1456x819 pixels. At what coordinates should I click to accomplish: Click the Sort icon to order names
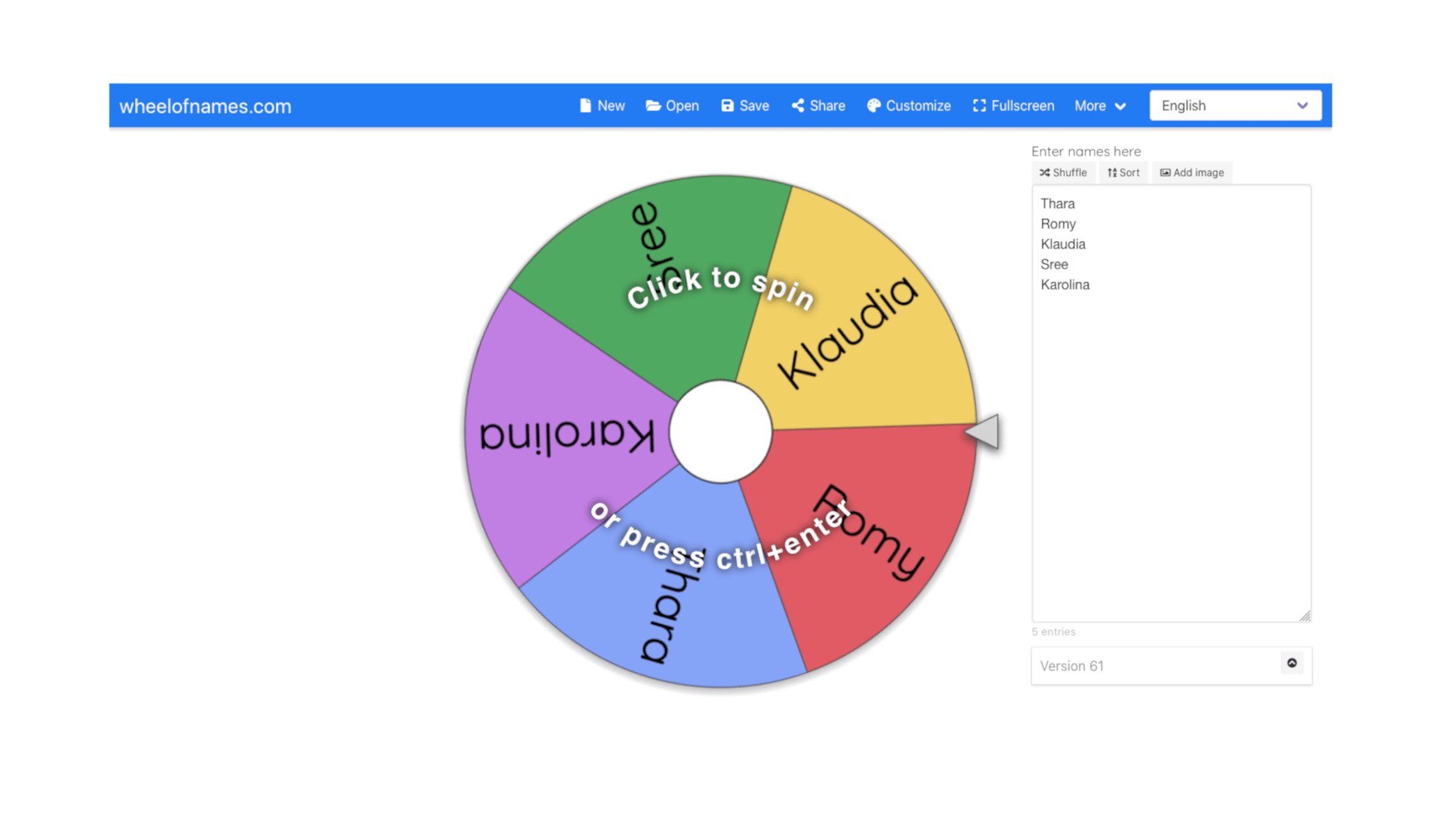[1123, 172]
